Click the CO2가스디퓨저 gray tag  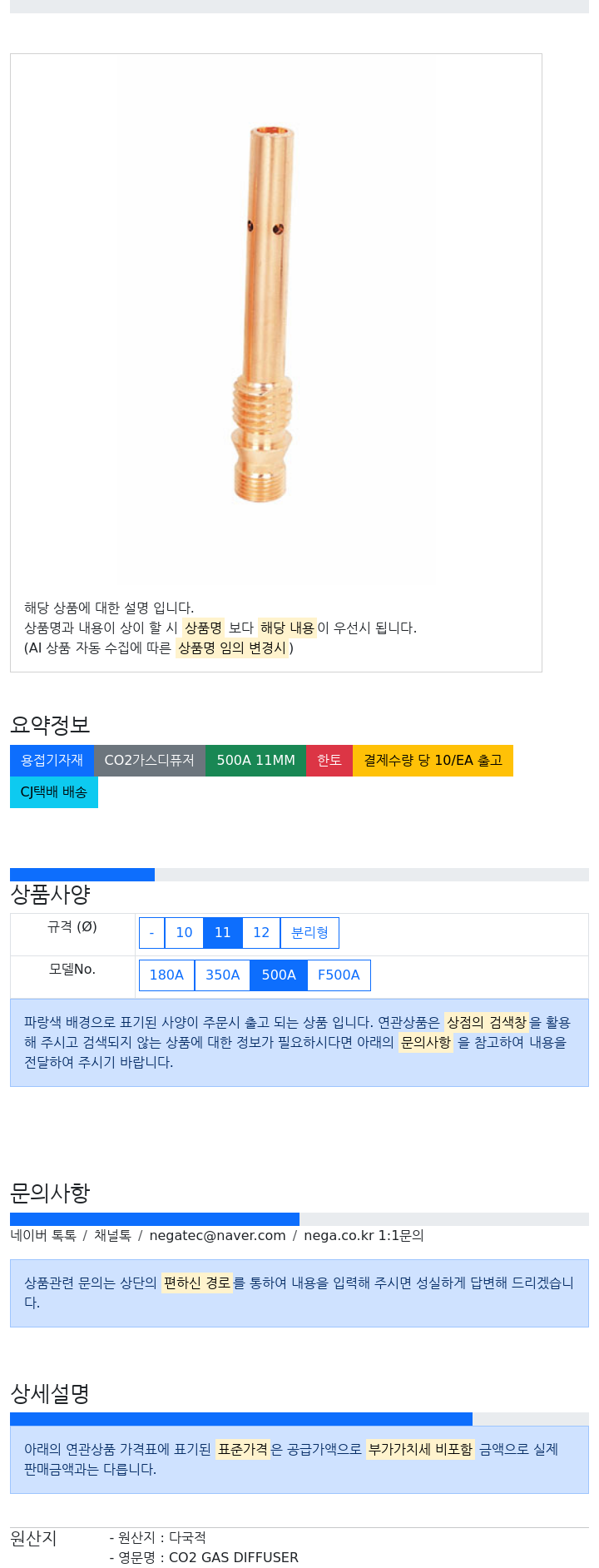click(x=150, y=761)
